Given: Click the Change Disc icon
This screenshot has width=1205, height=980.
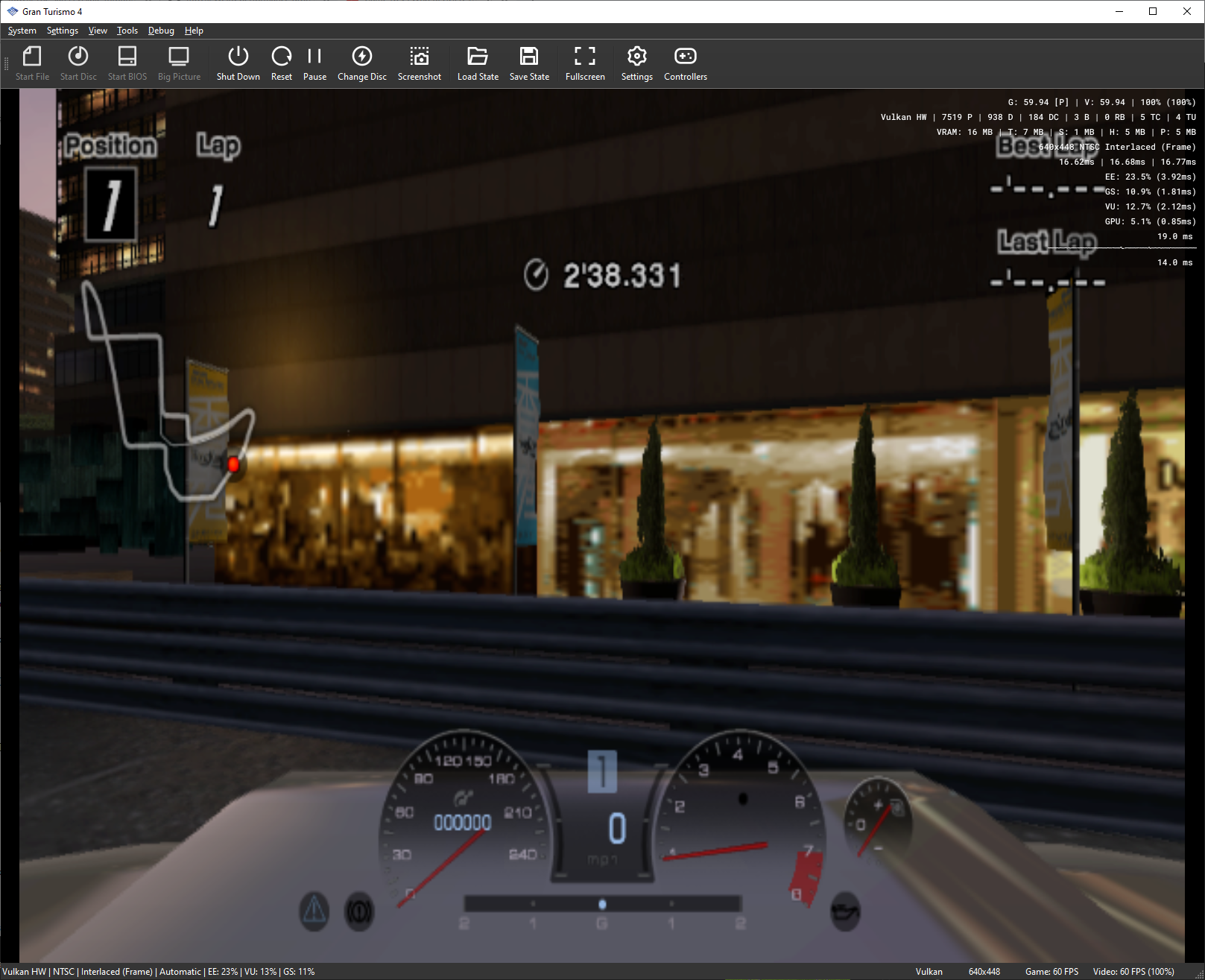Looking at the screenshot, I should pyautogui.click(x=362, y=63).
